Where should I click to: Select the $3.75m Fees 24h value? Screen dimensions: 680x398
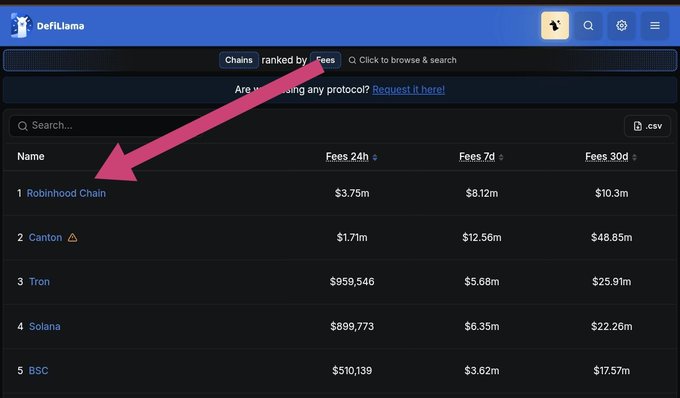pyautogui.click(x=352, y=193)
